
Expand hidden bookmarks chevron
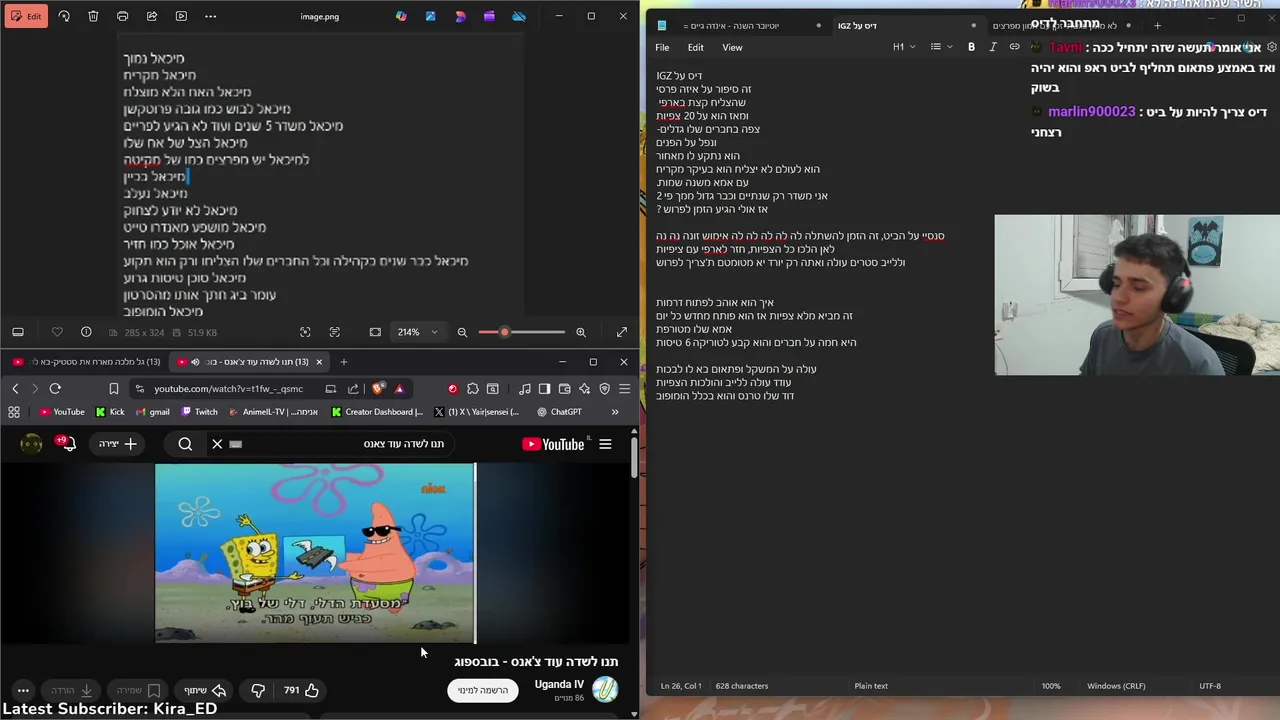[x=615, y=412]
